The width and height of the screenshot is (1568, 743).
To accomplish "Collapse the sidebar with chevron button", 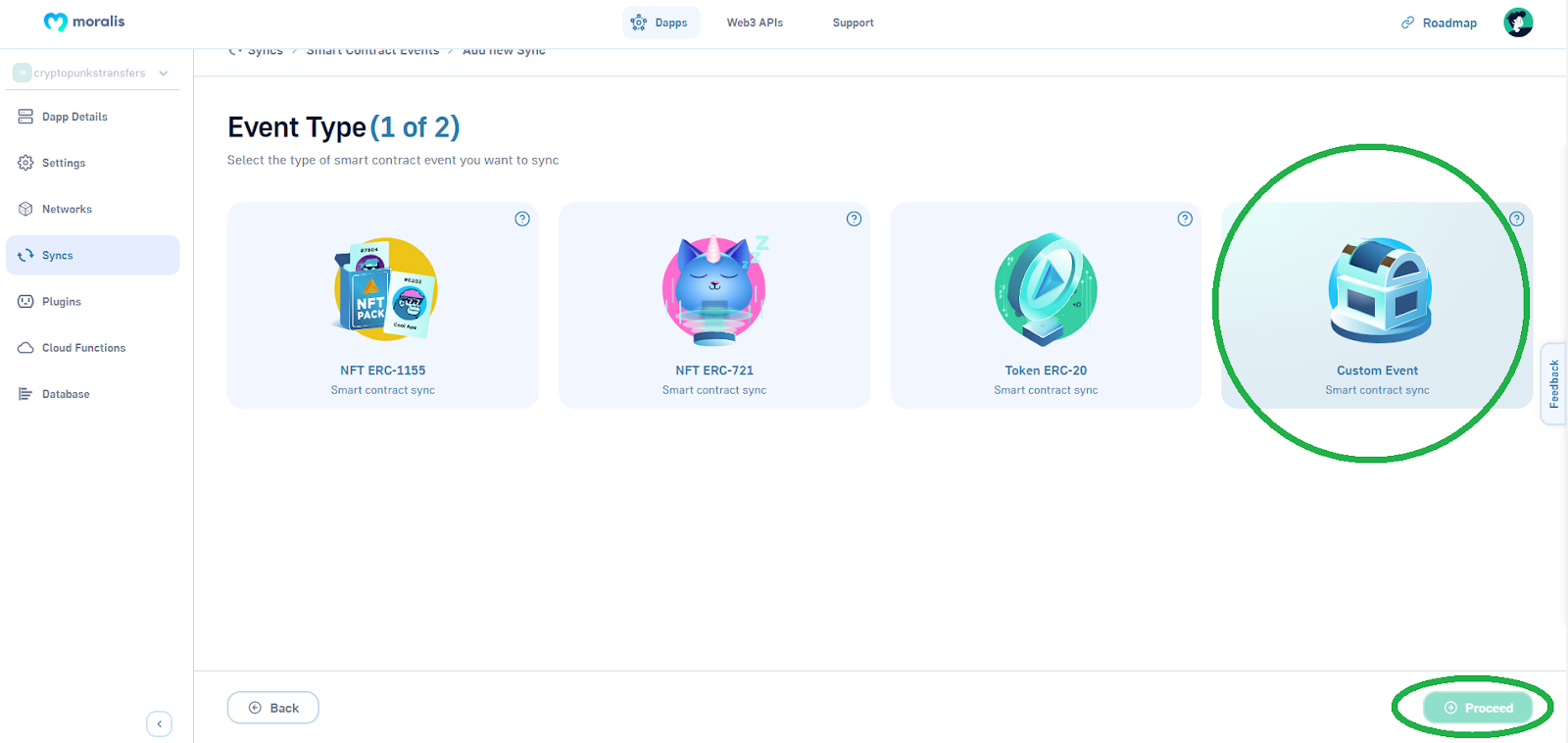I will [x=159, y=723].
